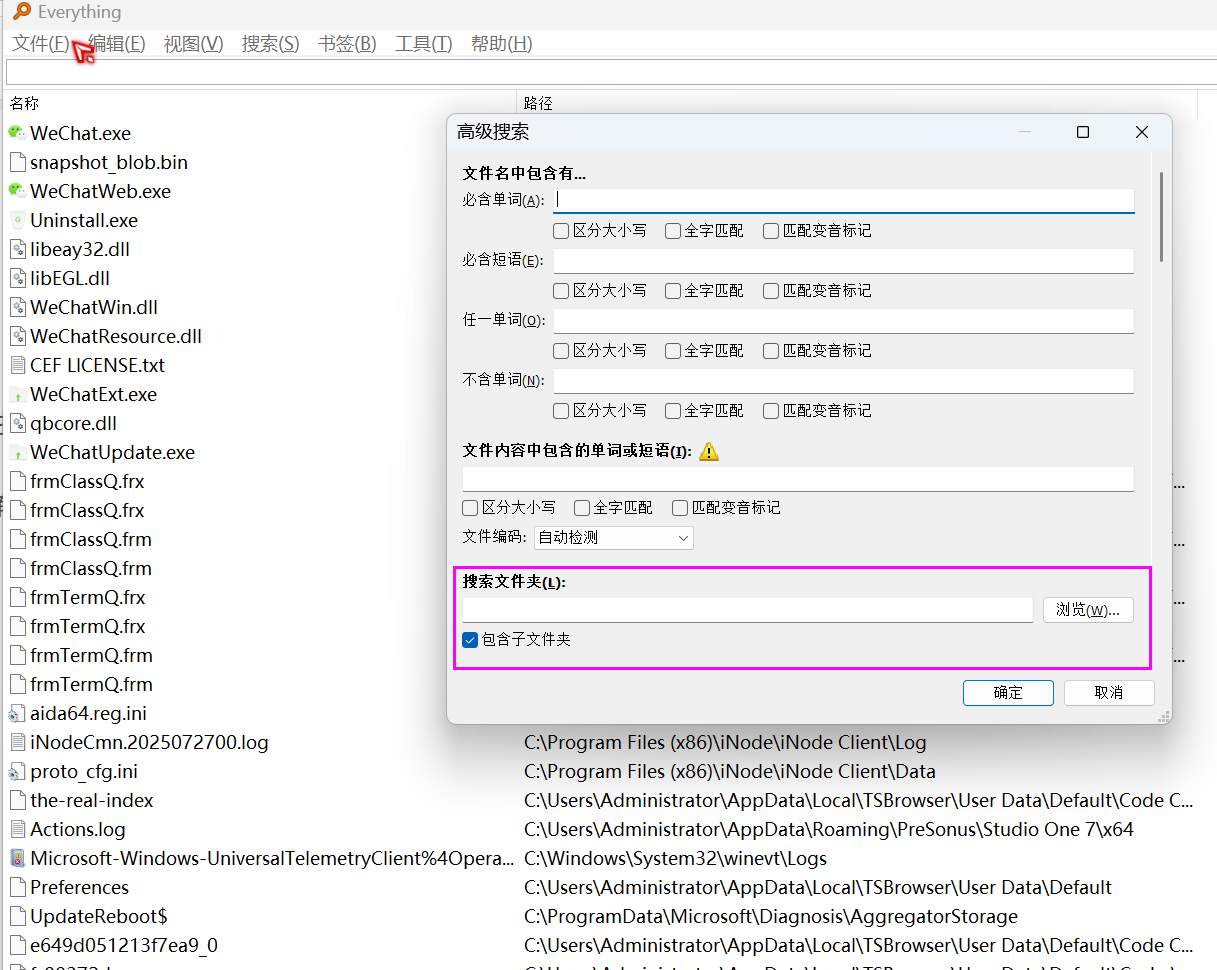Select path ending in Studio One 7\x64

click(828, 829)
